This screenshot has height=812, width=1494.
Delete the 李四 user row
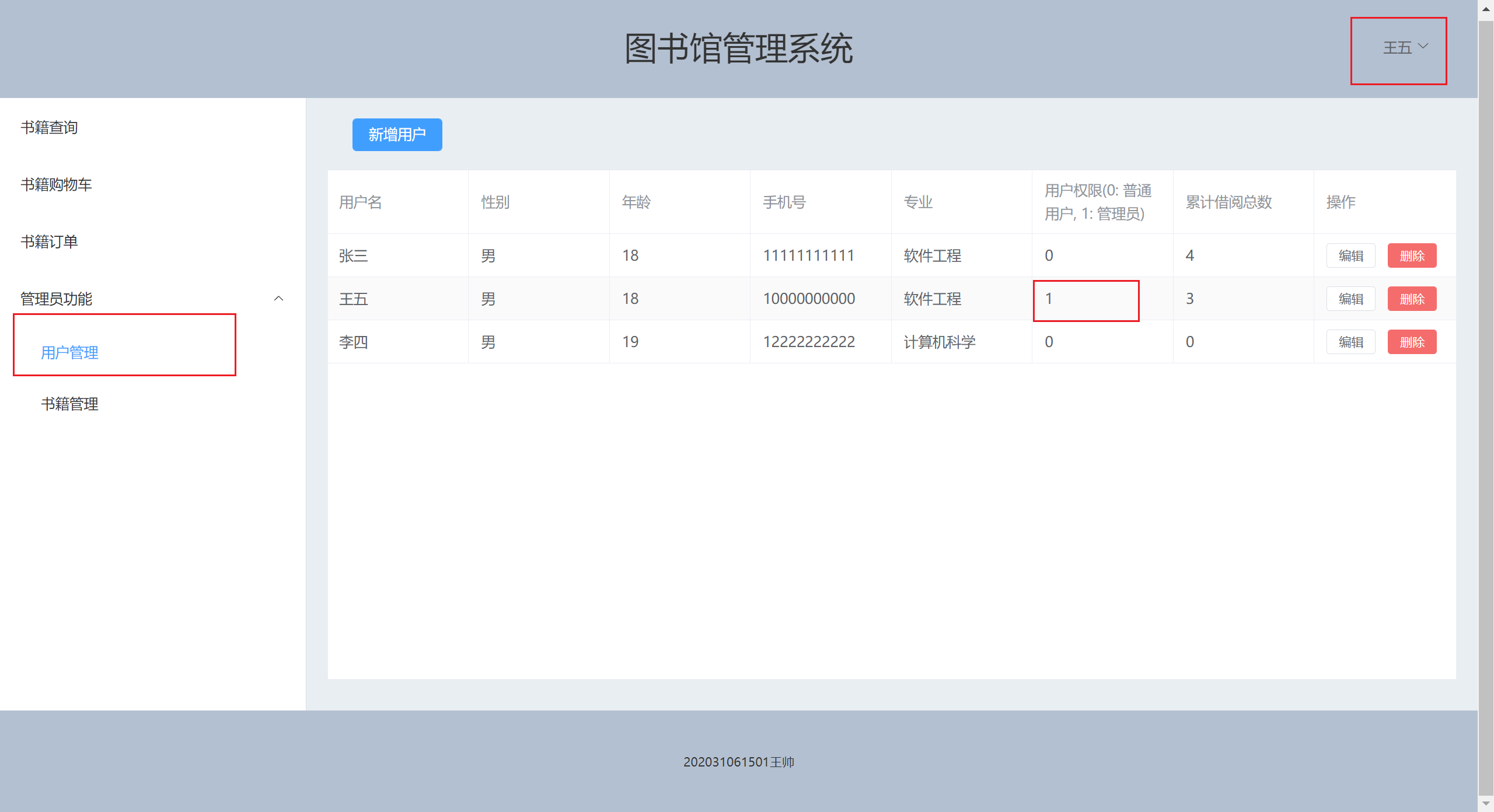[x=1412, y=342]
